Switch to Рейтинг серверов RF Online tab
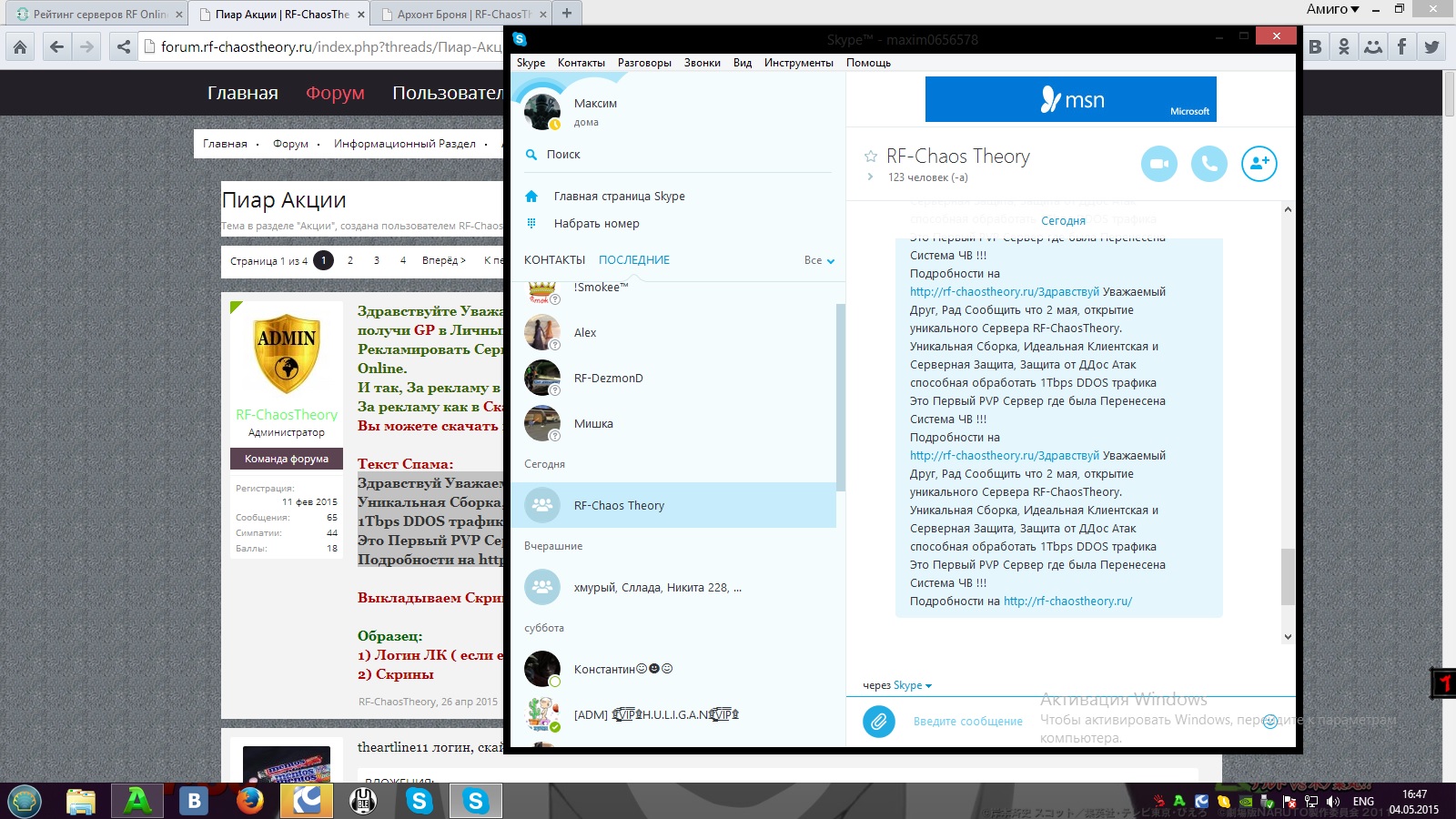 pos(98,15)
